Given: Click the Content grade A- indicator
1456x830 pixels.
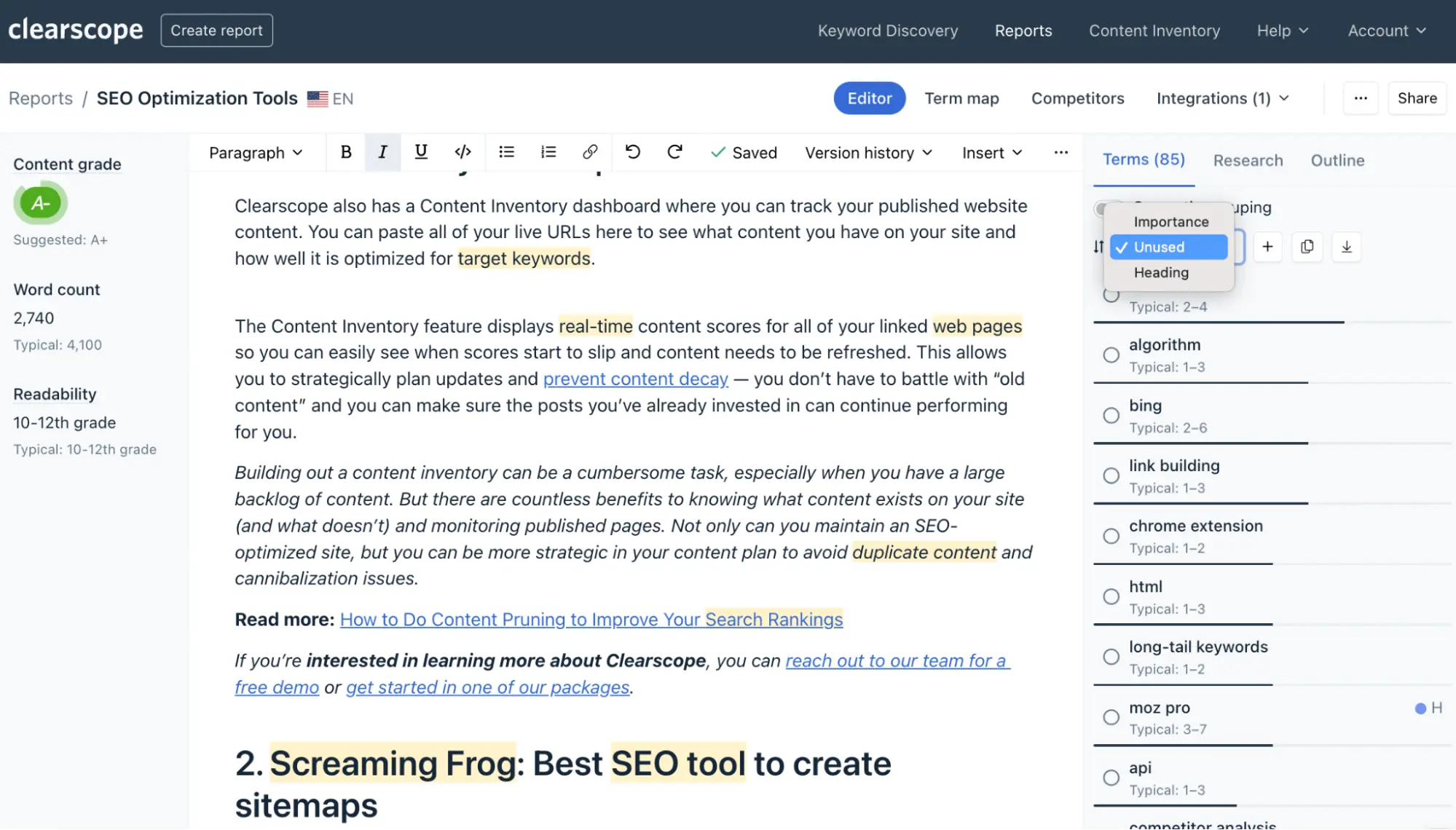Looking at the screenshot, I should (x=40, y=203).
